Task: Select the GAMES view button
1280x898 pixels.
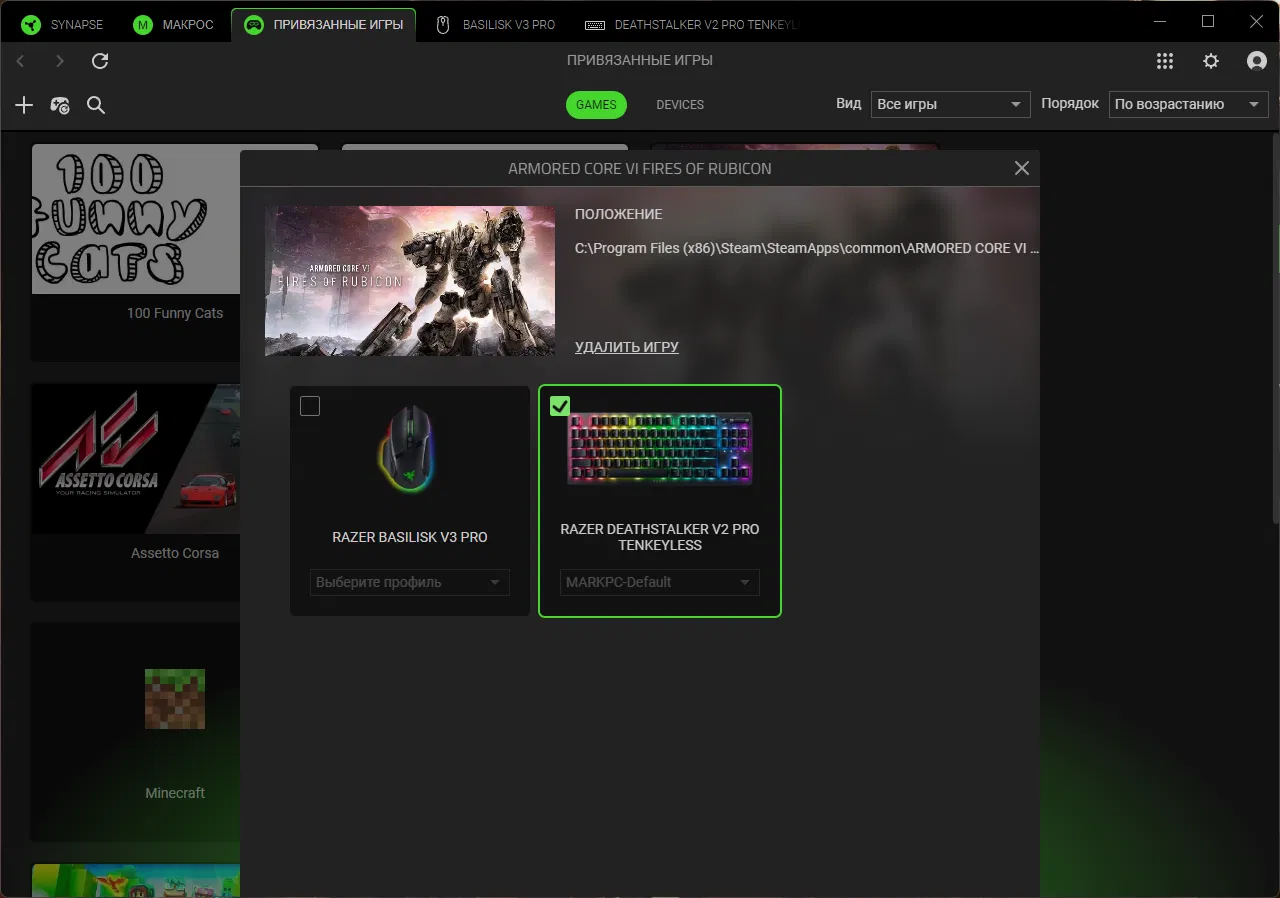Action: pos(596,105)
